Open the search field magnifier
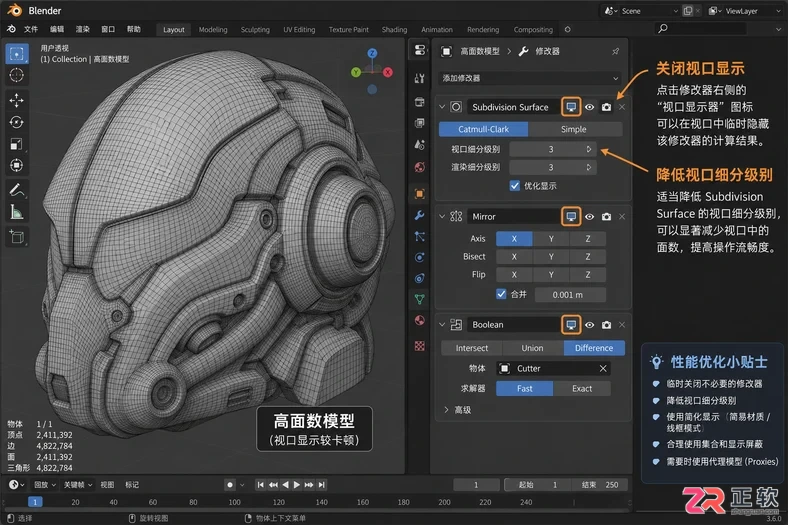This screenshot has width=788, height=525. pyautogui.click(x=663, y=29)
